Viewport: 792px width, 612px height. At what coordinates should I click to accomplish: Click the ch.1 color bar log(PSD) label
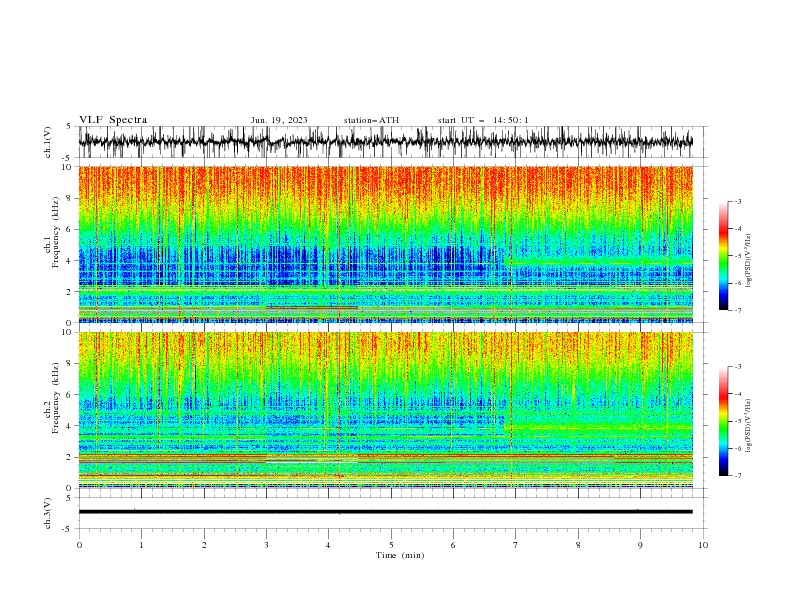[748, 261]
